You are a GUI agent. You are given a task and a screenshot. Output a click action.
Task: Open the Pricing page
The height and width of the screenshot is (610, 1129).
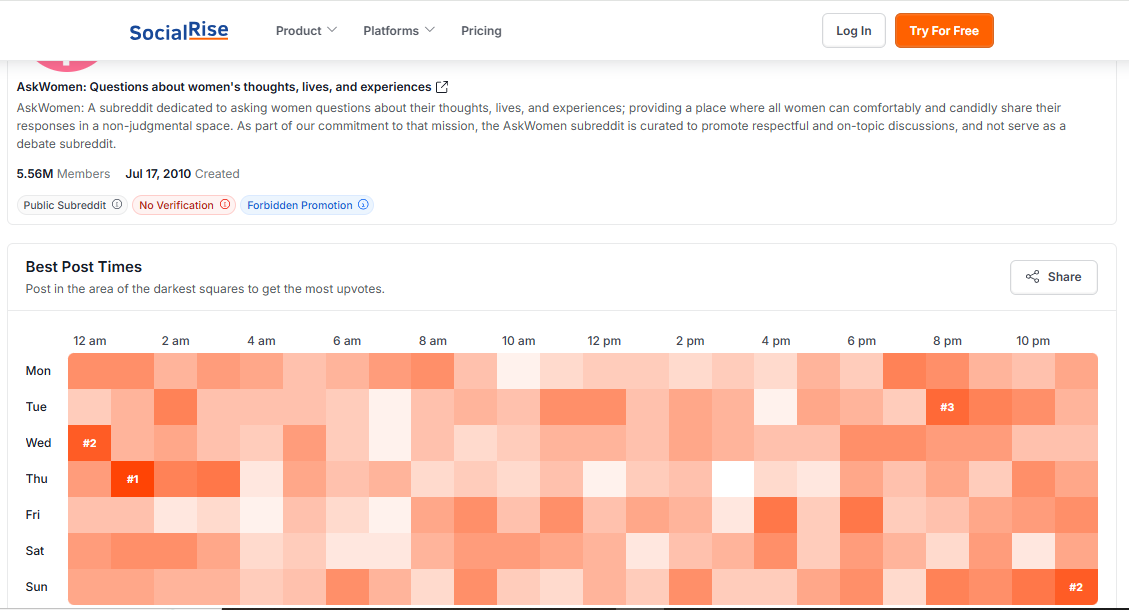pos(481,31)
